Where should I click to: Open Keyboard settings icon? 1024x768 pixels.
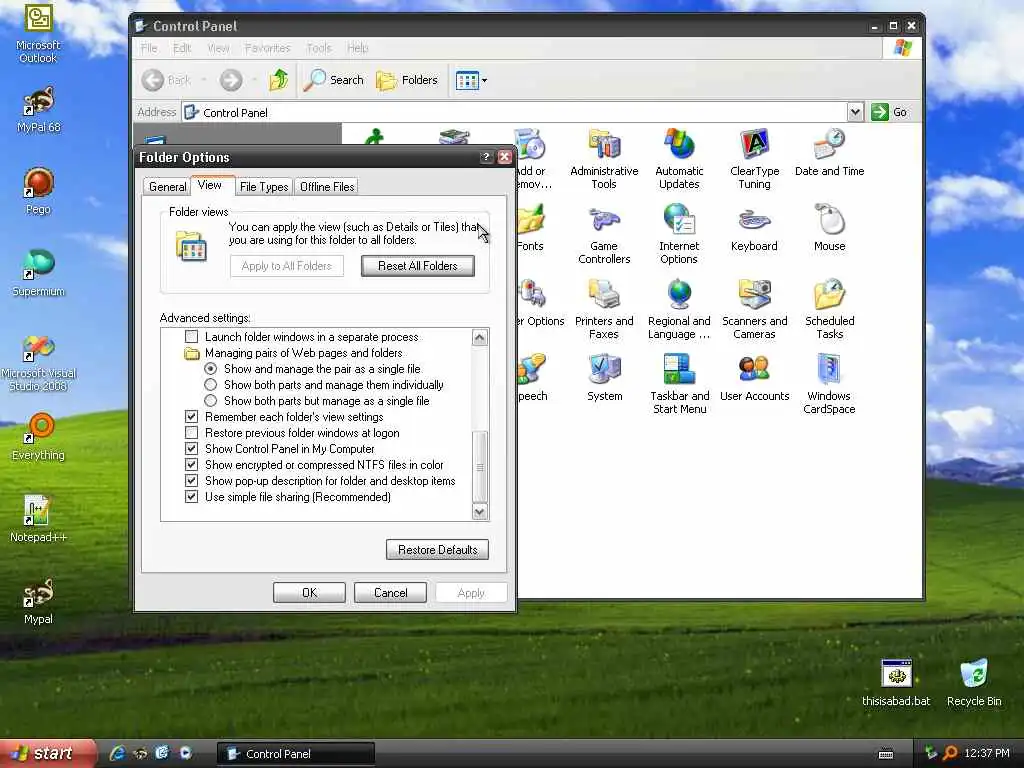[754, 229]
